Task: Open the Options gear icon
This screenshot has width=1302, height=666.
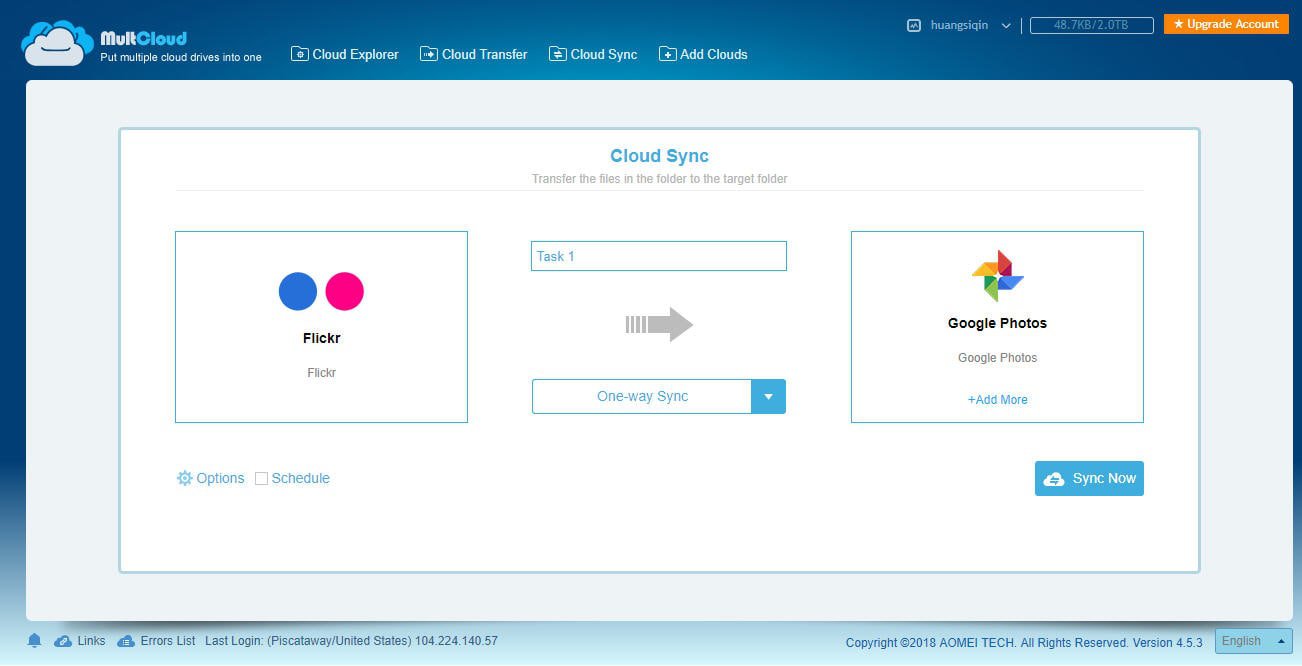Action: [x=184, y=478]
